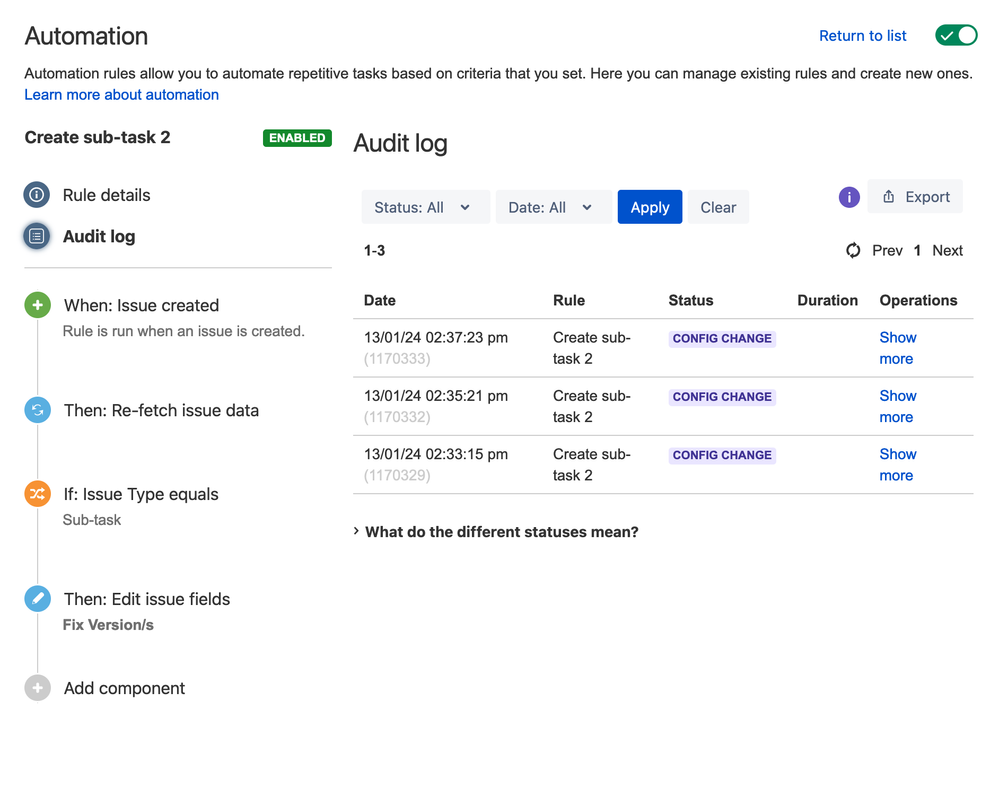Click the Automation page heading
The width and height of the screenshot is (999, 806).
[x=86, y=36]
